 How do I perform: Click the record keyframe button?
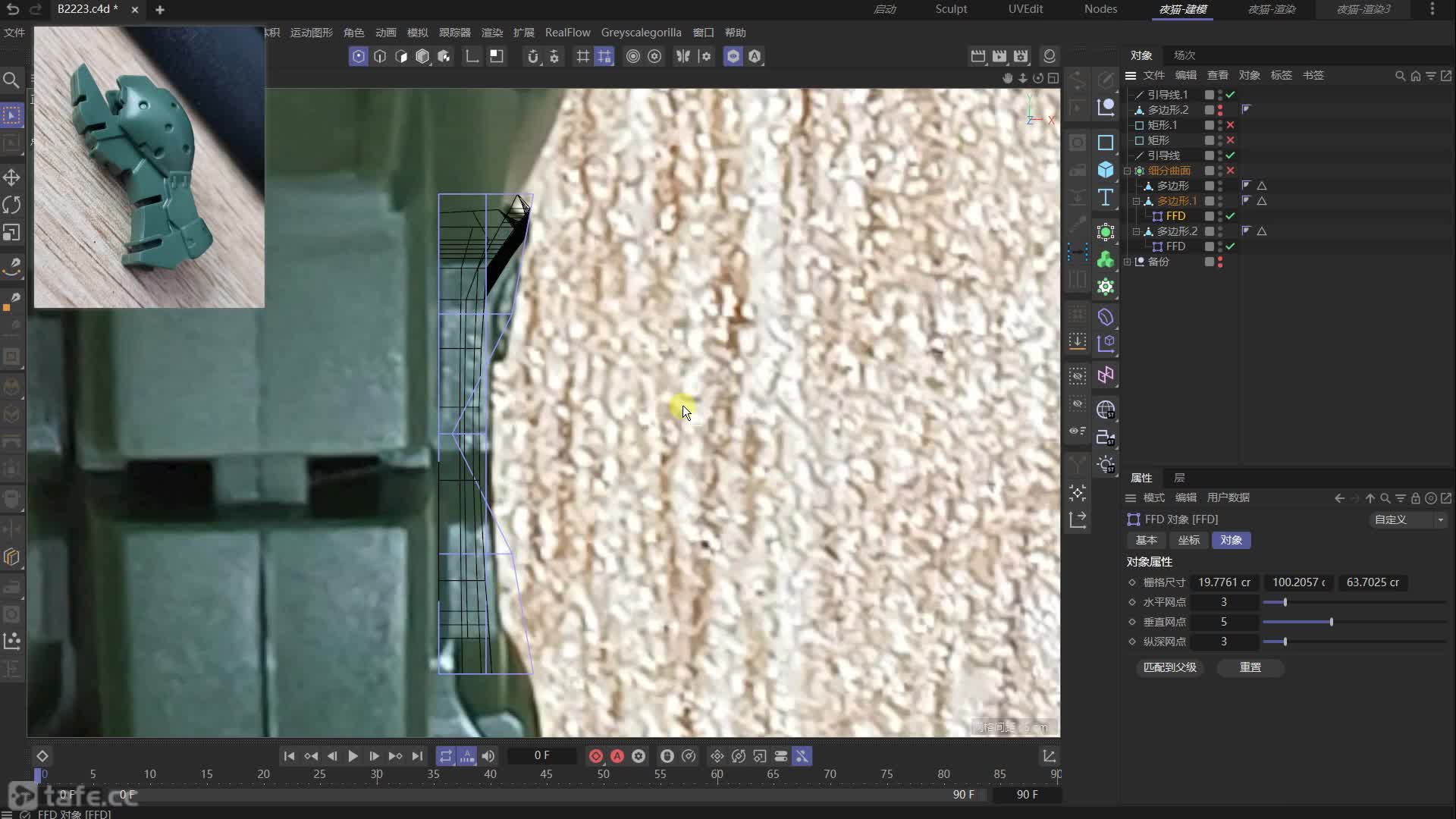tap(596, 756)
